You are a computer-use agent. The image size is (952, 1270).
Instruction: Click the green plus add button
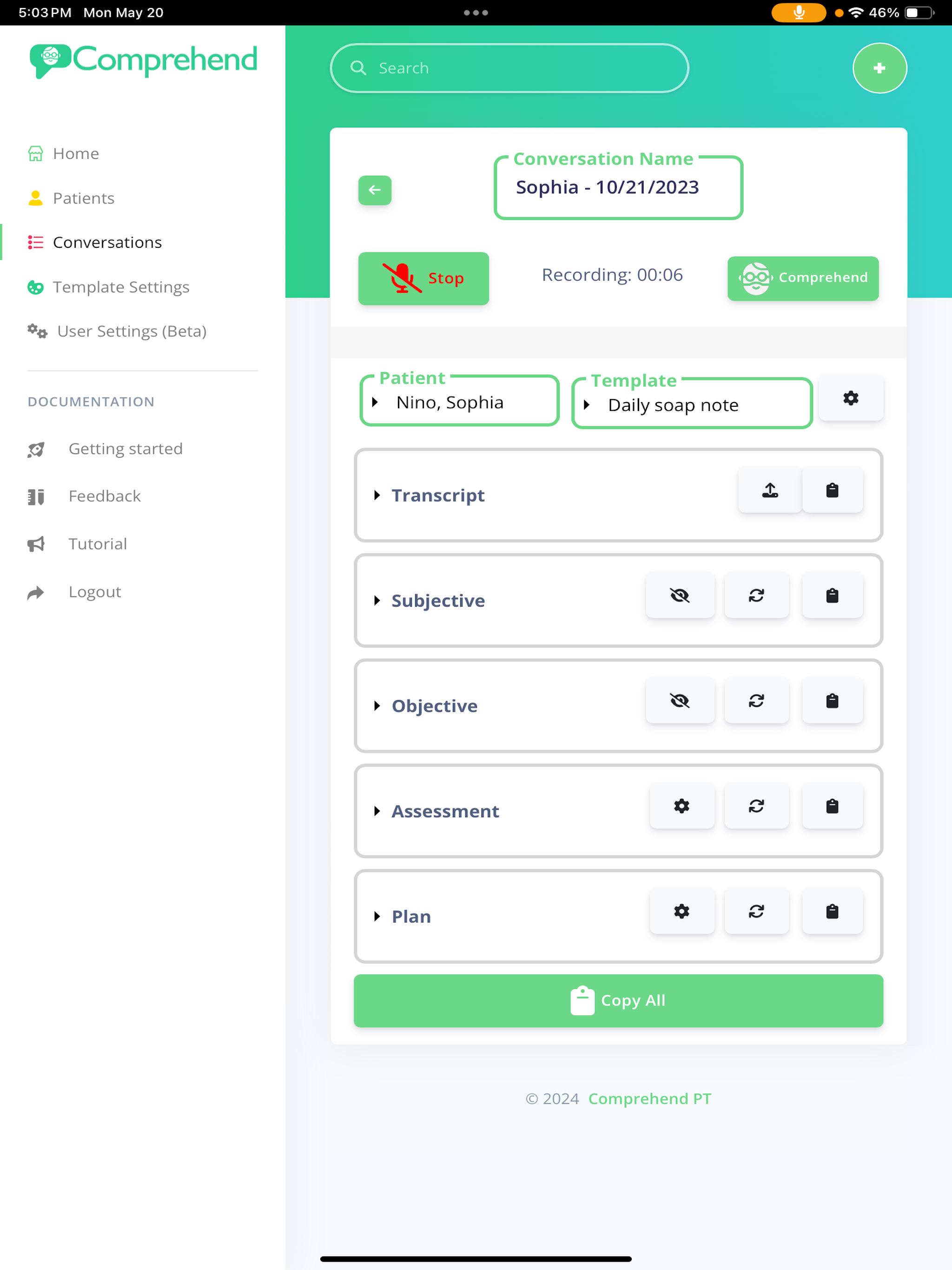[879, 68]
